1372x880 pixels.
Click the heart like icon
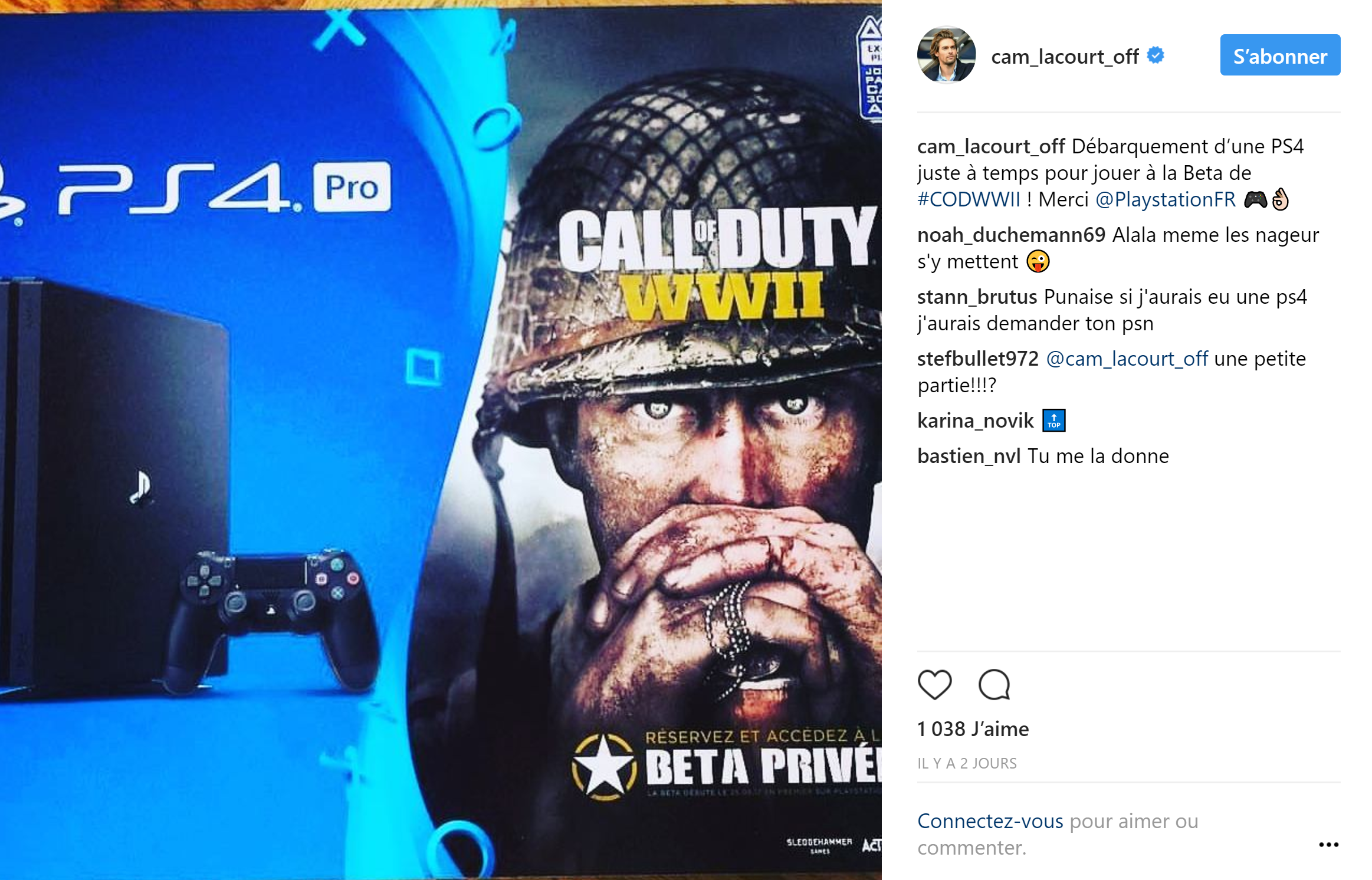pos(935,685)
